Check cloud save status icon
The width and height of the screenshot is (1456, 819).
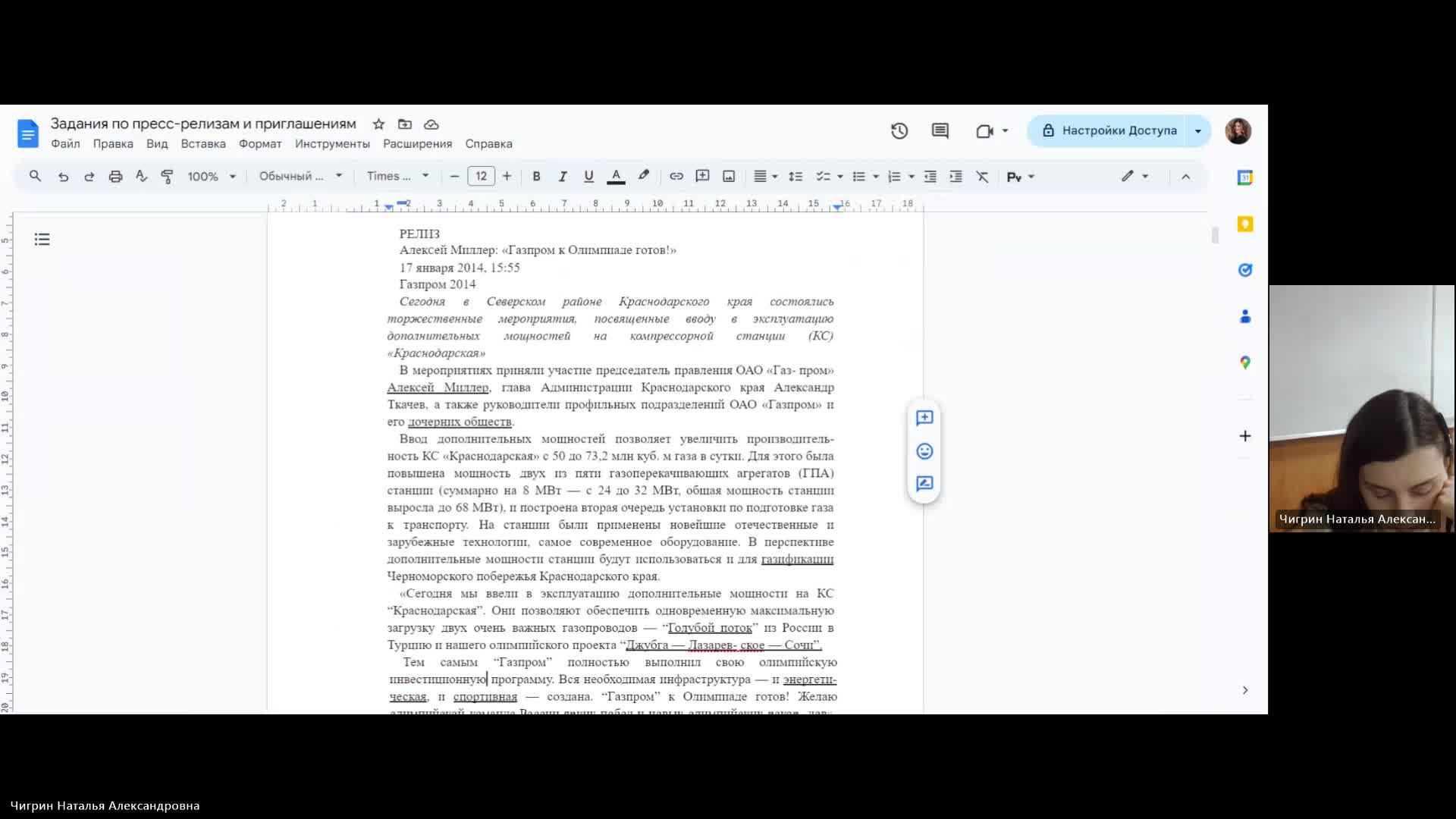[x=431, y=124]
